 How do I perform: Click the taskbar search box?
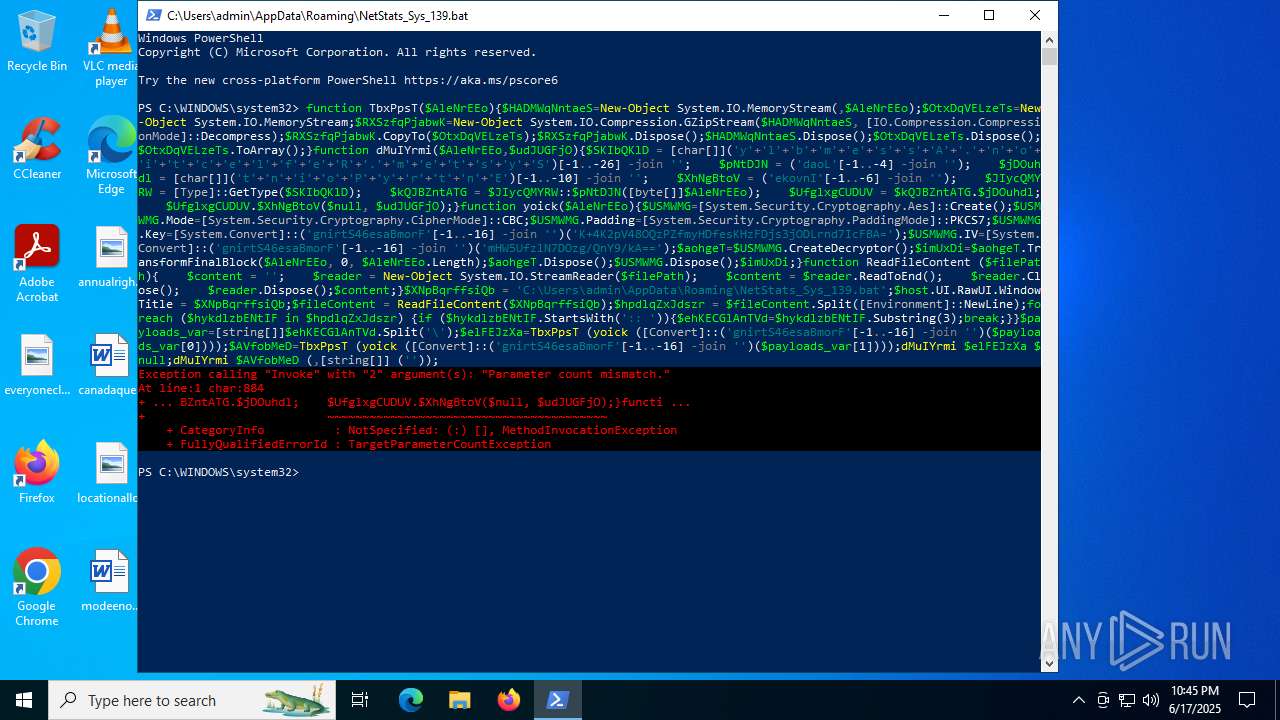pyautogui.click(x=192, y=700)
